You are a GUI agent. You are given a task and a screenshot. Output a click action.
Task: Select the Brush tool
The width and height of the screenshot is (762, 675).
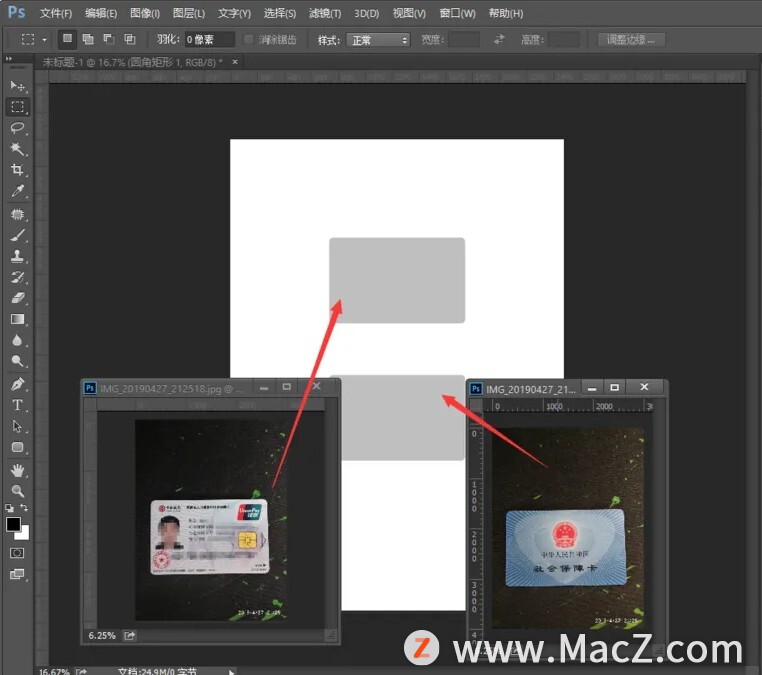(17, 235)
